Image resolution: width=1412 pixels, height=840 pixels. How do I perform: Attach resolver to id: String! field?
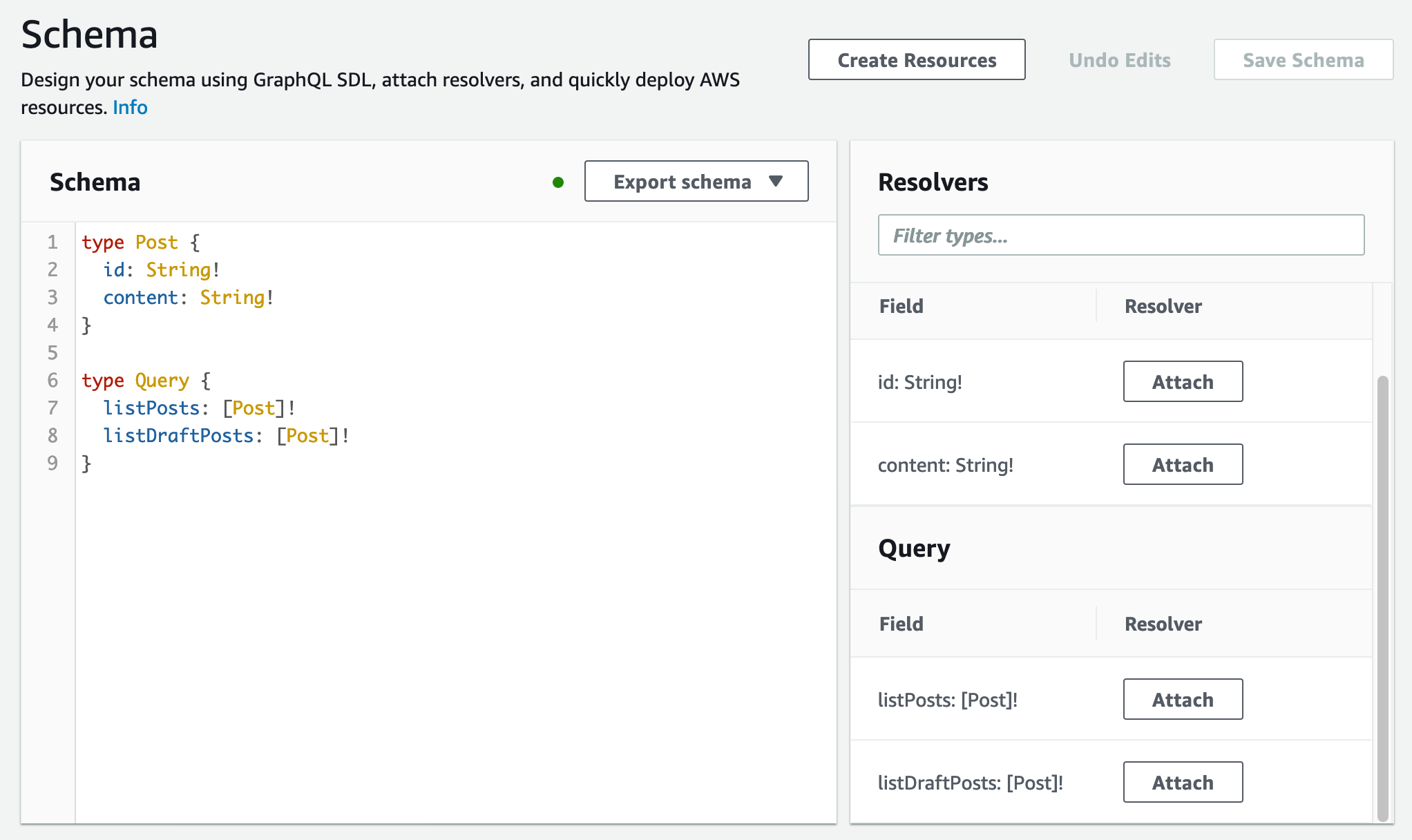coord(1182,382)
